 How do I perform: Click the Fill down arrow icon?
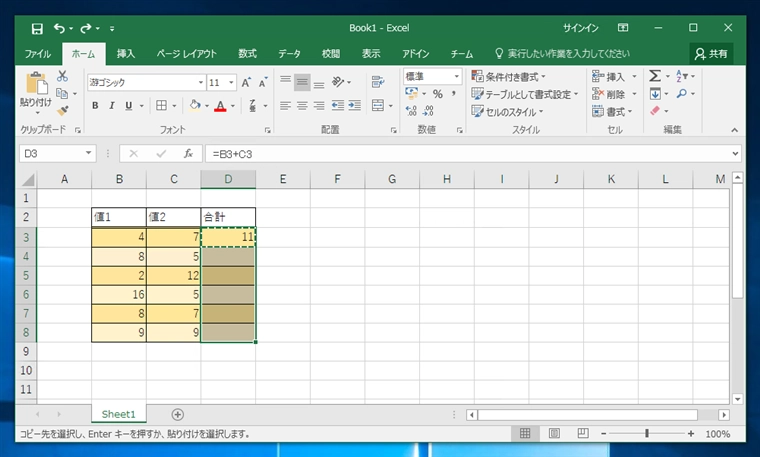coord(655,94)
